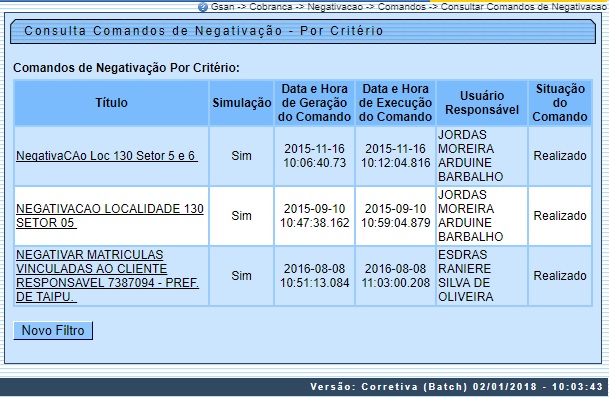The image size is (609, 397).
Task: Click JORDAS MOREIRA user in SETOR 05 row
Action: pyautogui.click(x=471, y=216)
